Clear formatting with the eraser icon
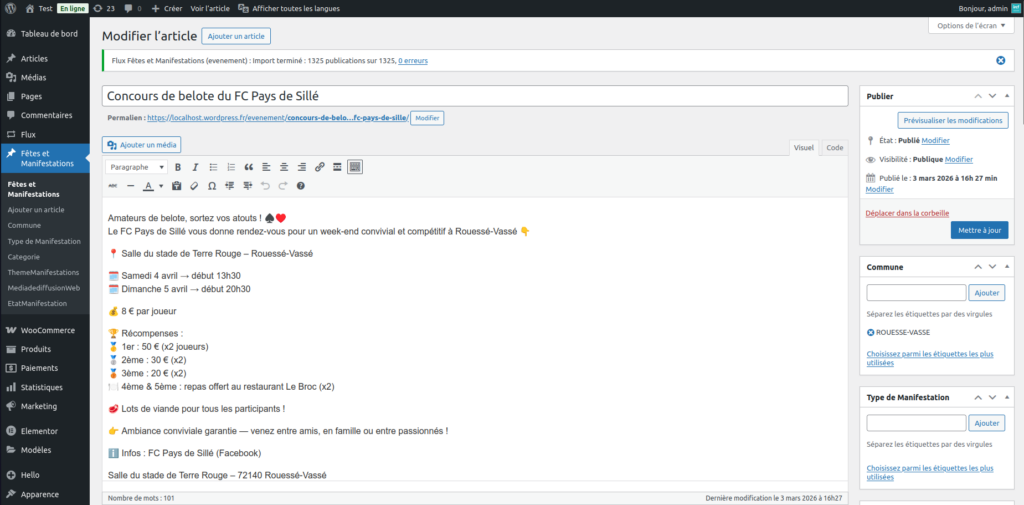The image size is (1024, 505). (194, 186)
